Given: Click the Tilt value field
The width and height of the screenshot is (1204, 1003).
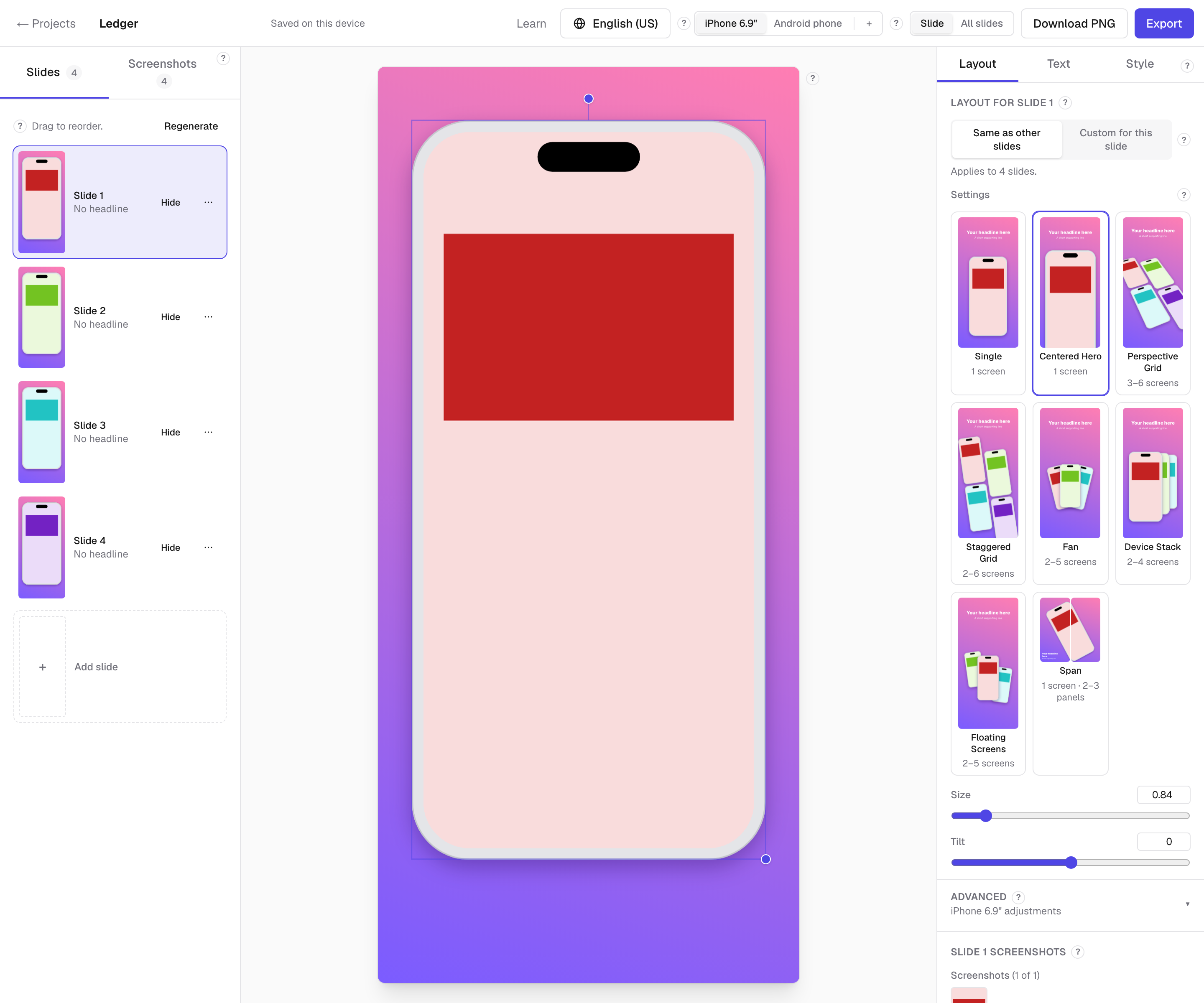Looking at the screenshot, I should pyautogui.click(x=1163, y=841).
